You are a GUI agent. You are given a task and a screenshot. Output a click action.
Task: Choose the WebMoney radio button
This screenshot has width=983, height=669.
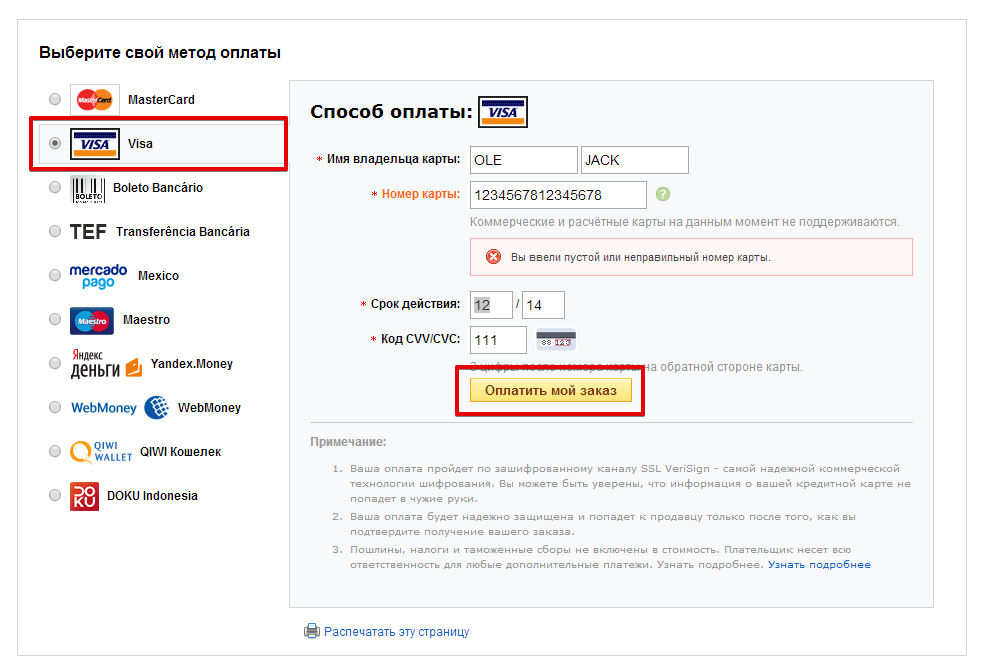tap(55, 407)
